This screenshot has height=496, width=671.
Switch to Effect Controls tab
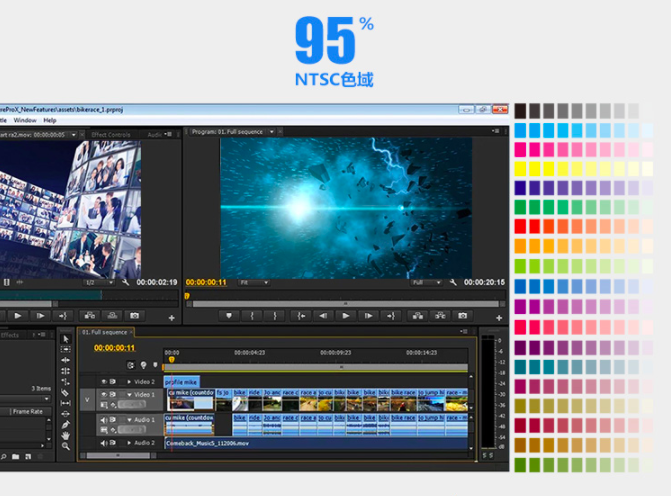tap(111, 133)
